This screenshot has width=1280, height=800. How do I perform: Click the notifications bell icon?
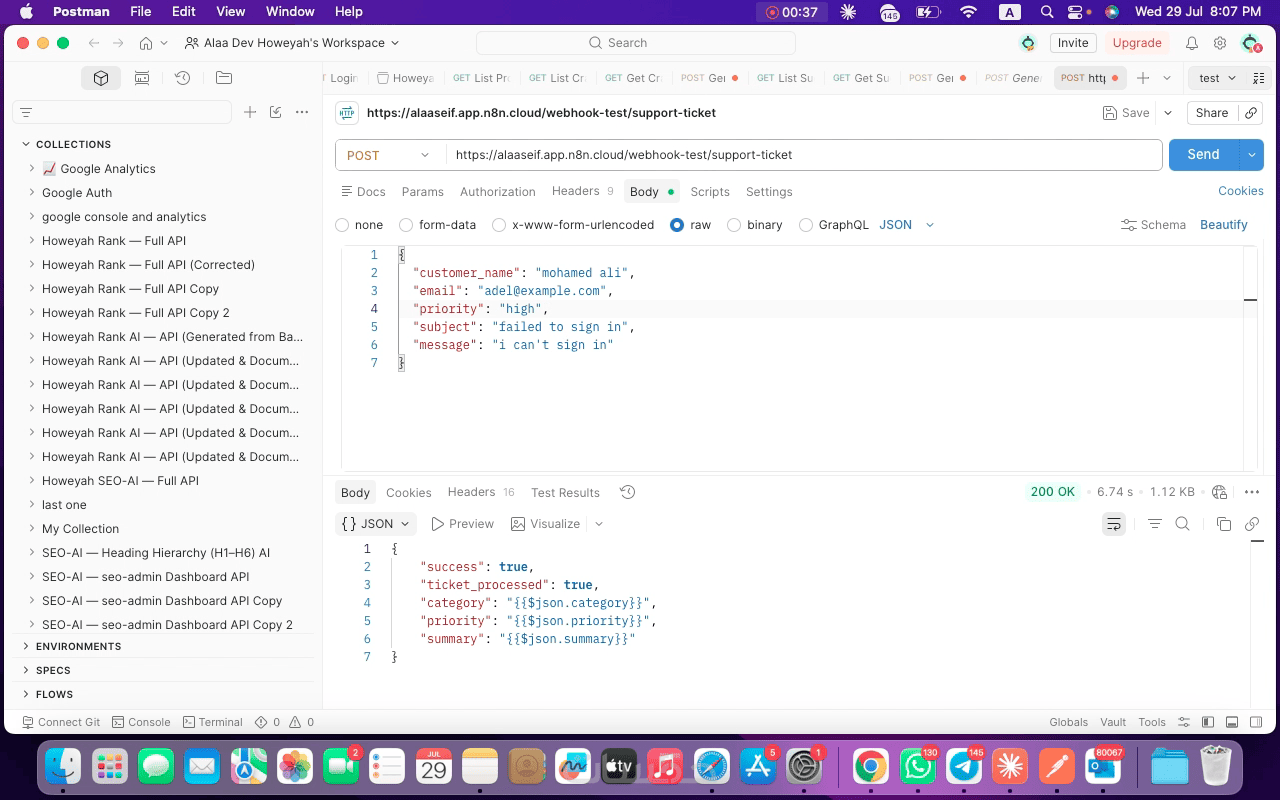[1192, 43]
